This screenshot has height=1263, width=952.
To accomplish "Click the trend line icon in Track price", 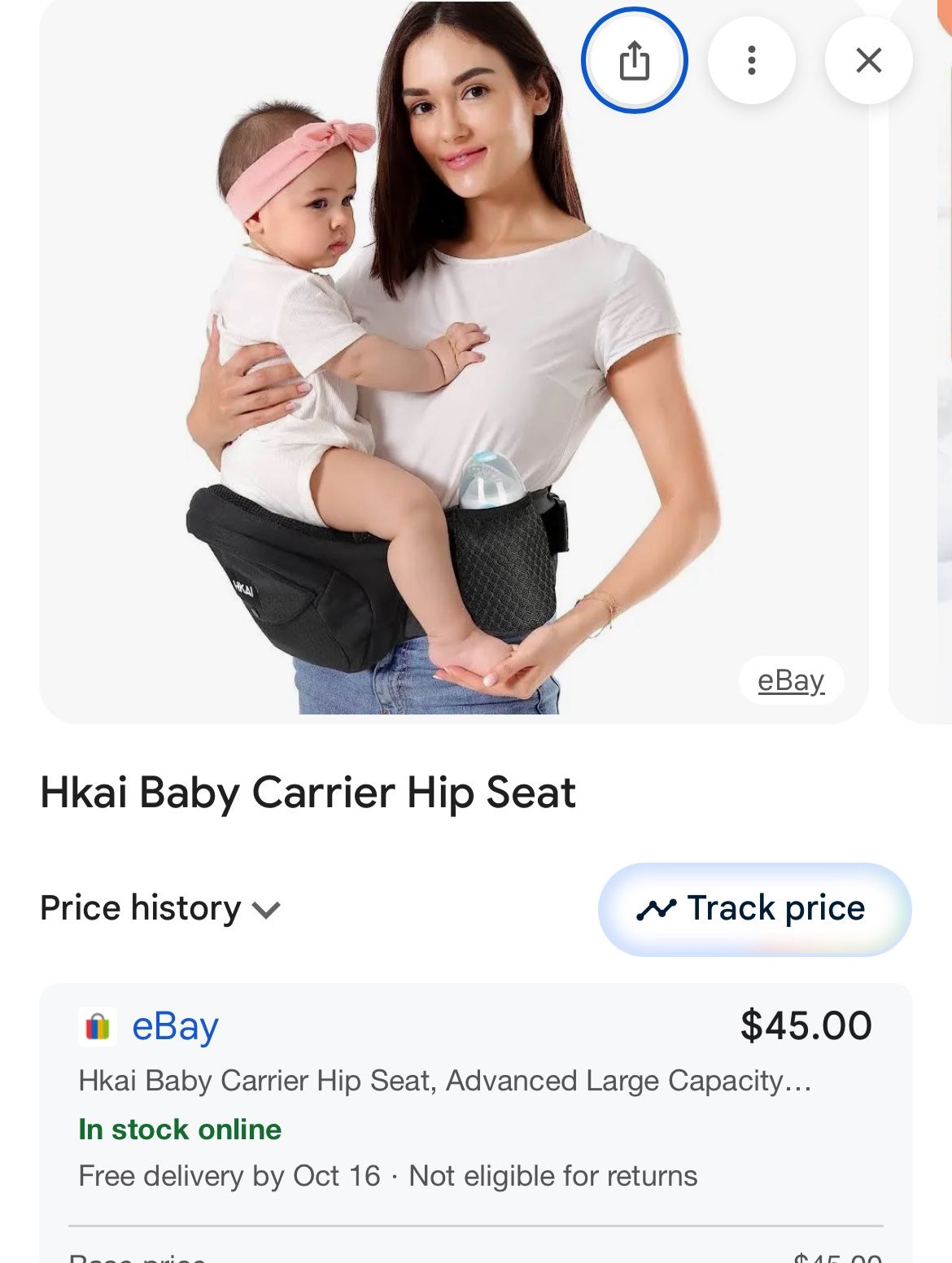I will pos(656,909).
